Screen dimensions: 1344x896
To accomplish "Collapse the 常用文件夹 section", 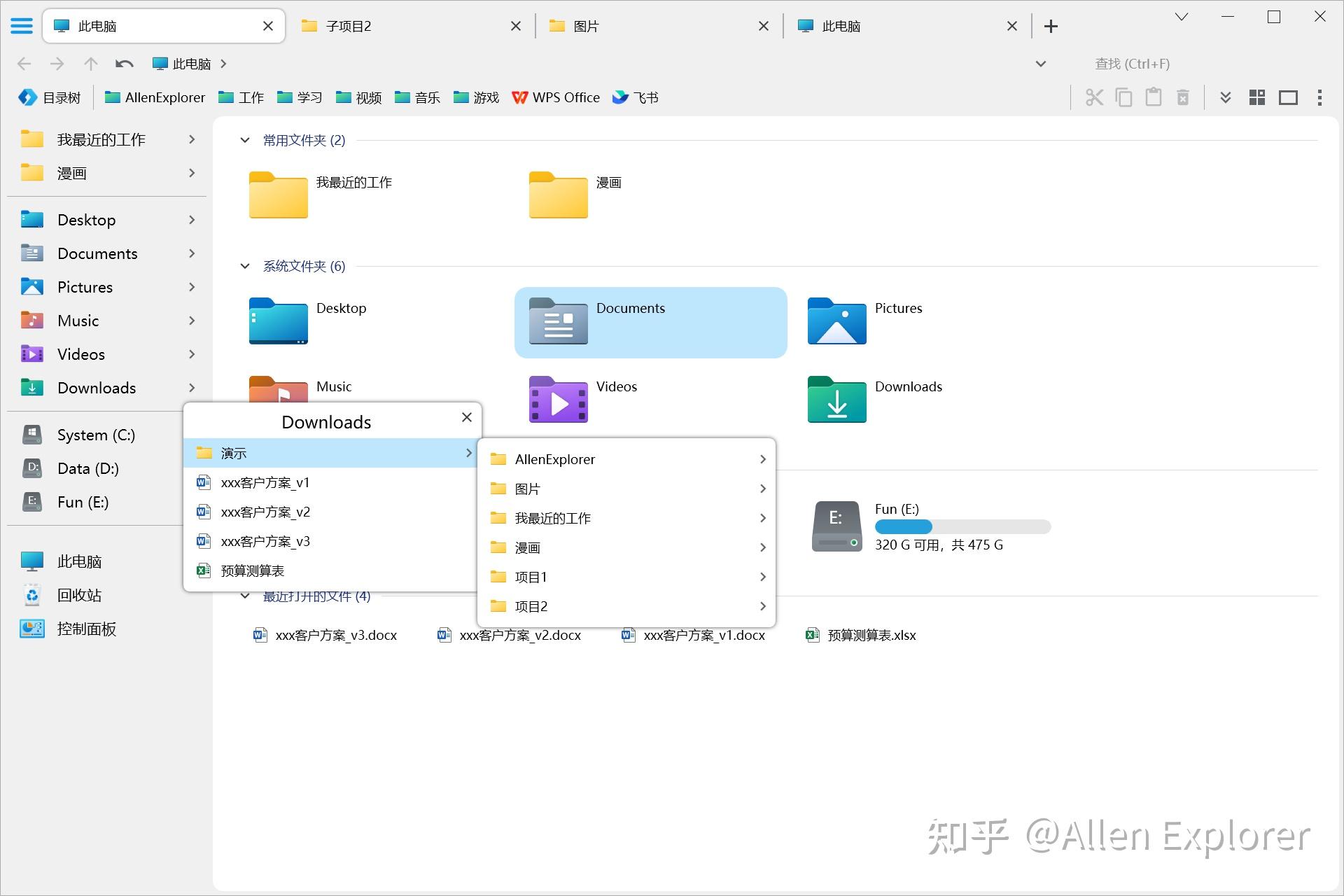I will [x=244, y=140].
